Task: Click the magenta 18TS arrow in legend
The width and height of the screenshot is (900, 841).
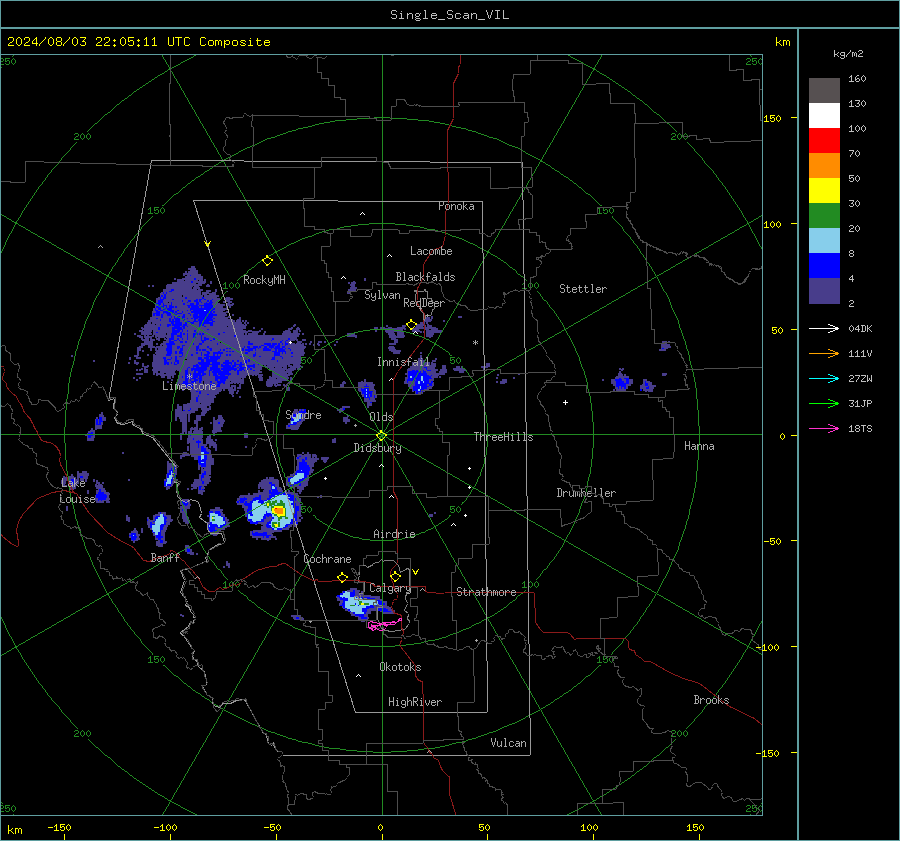Action: pos(824,428)
